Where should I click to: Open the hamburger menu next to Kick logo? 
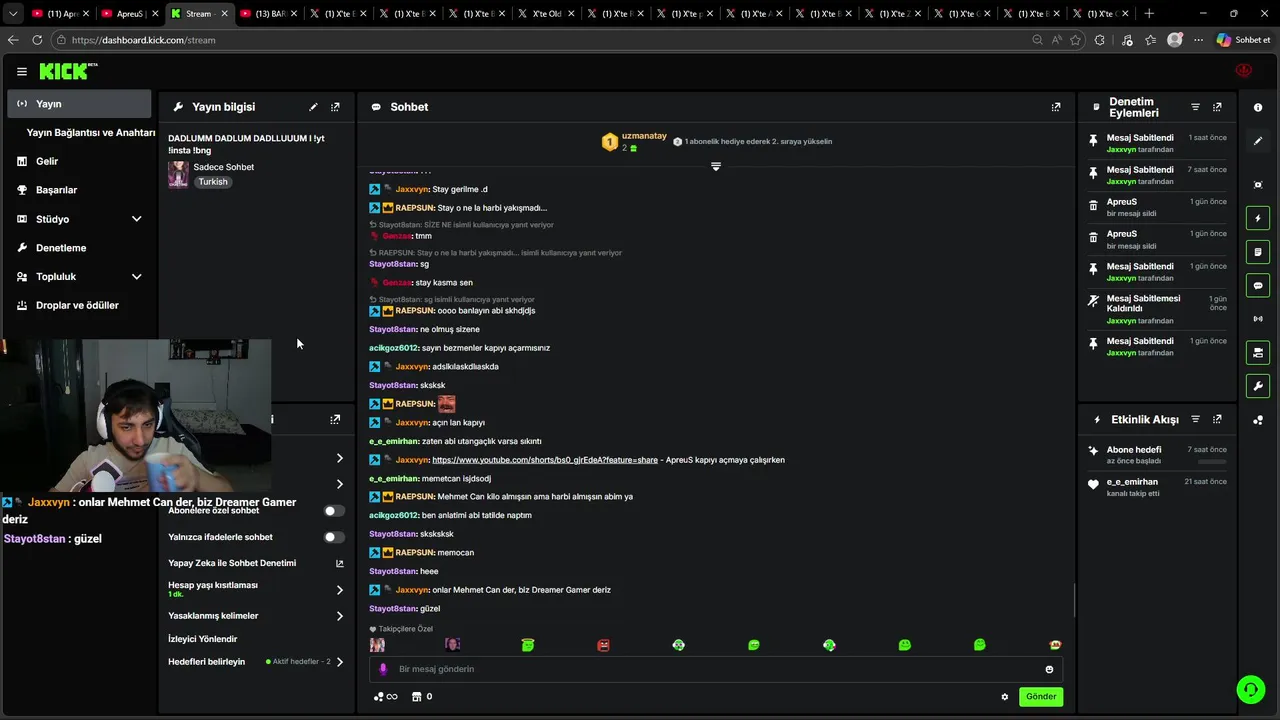21,72
